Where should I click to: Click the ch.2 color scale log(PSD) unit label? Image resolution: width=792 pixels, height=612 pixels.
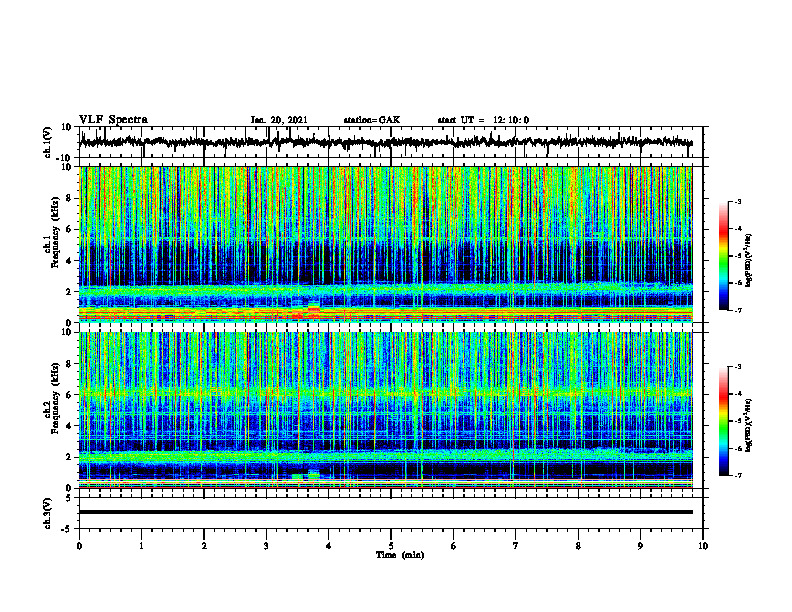point(749,426)
